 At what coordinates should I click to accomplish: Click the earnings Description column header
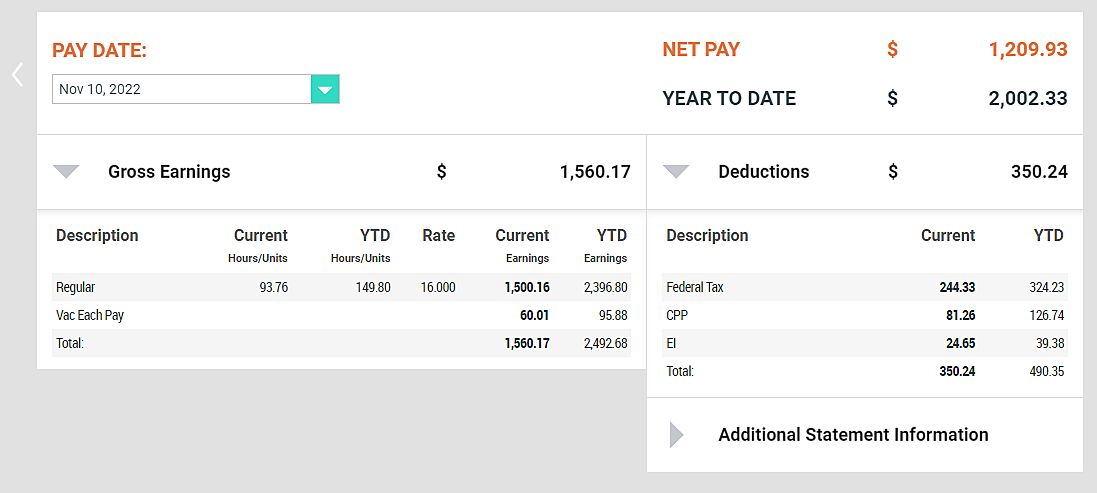coord(97,236)
